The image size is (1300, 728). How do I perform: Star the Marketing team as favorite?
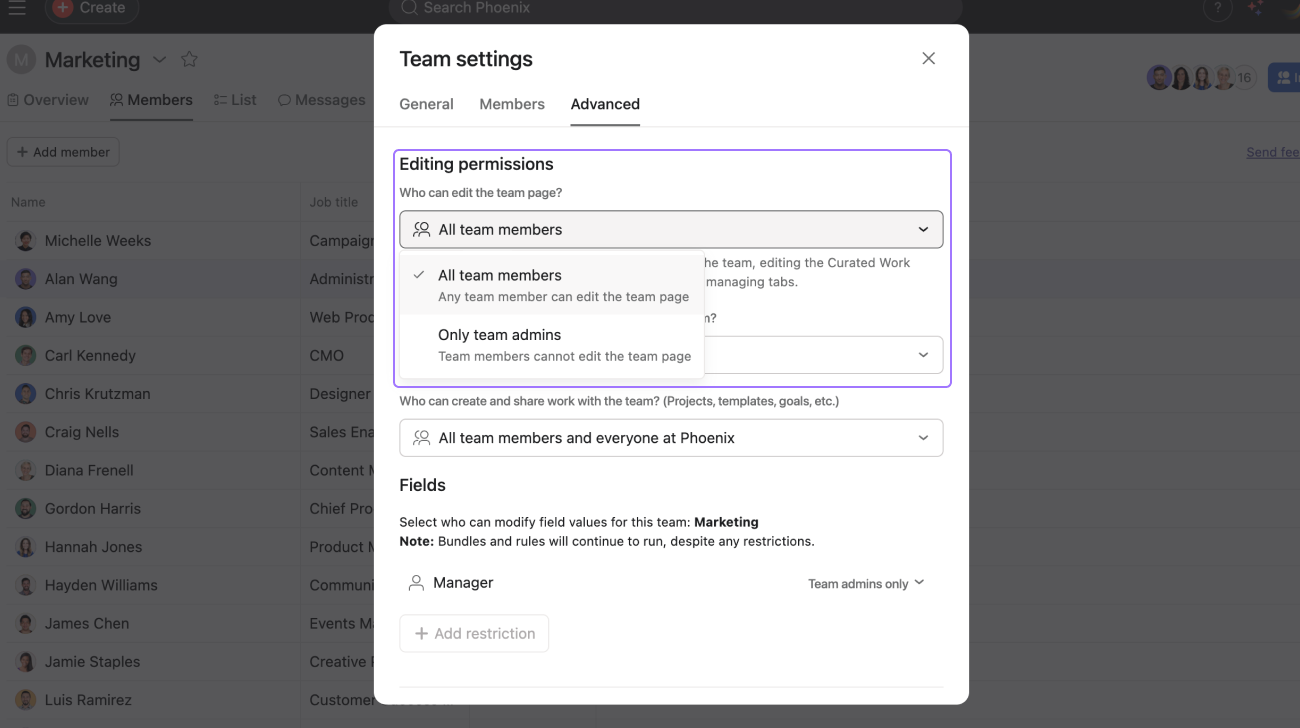[x=189, y=60]
